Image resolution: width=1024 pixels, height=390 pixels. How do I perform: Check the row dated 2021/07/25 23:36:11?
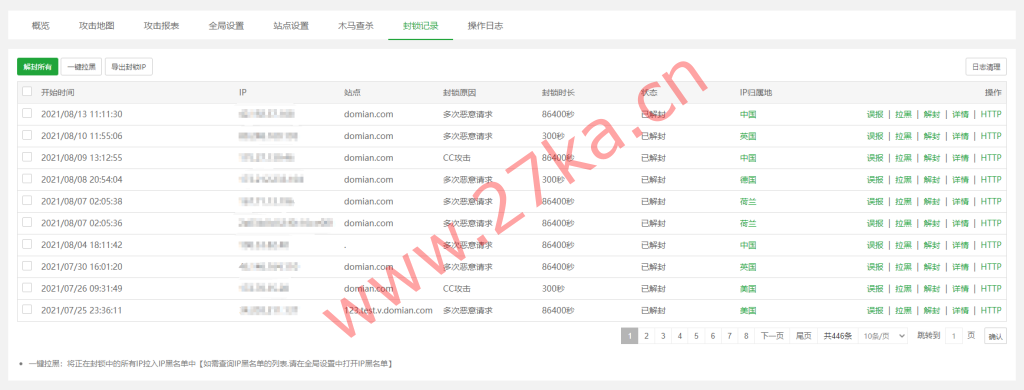tap(27, 310)
